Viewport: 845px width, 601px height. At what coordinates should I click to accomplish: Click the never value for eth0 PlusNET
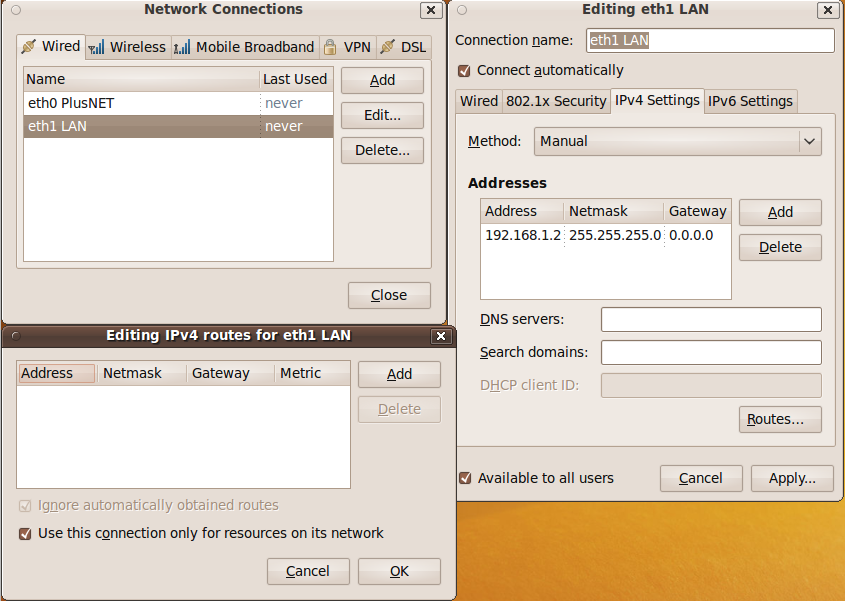point(284,103)
